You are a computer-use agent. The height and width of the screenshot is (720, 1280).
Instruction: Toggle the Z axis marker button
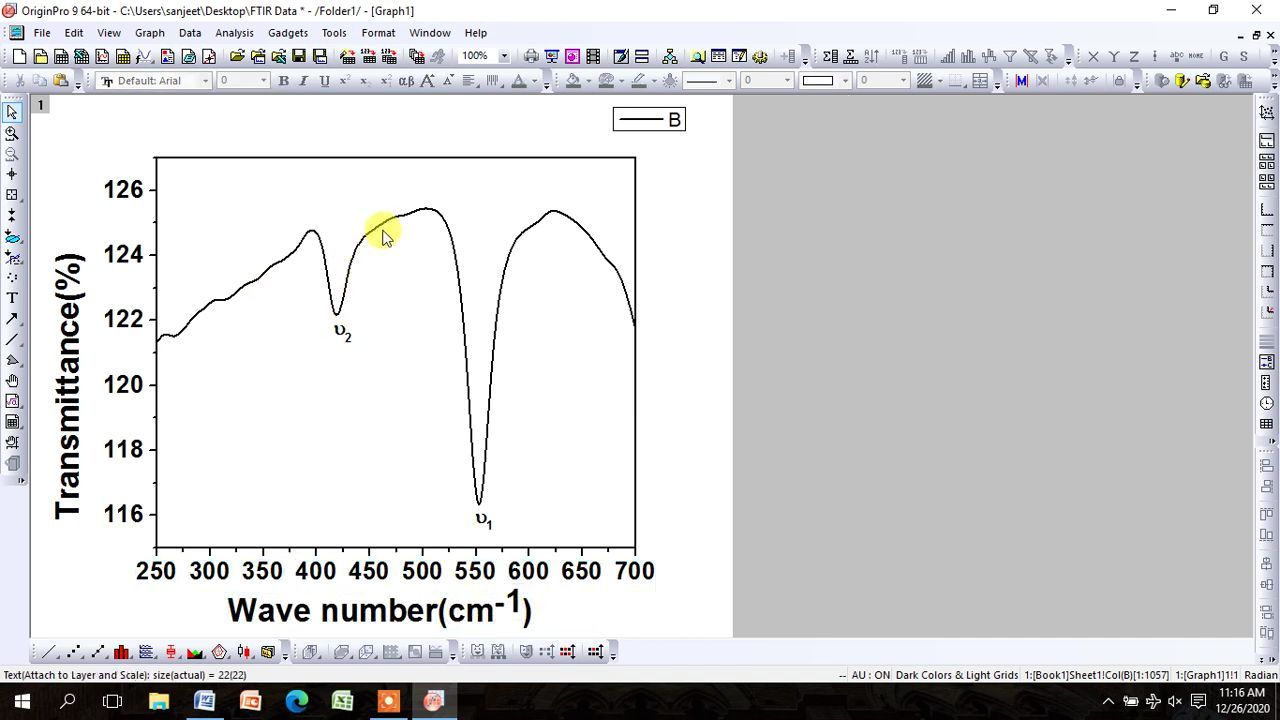pos(1134,57)
